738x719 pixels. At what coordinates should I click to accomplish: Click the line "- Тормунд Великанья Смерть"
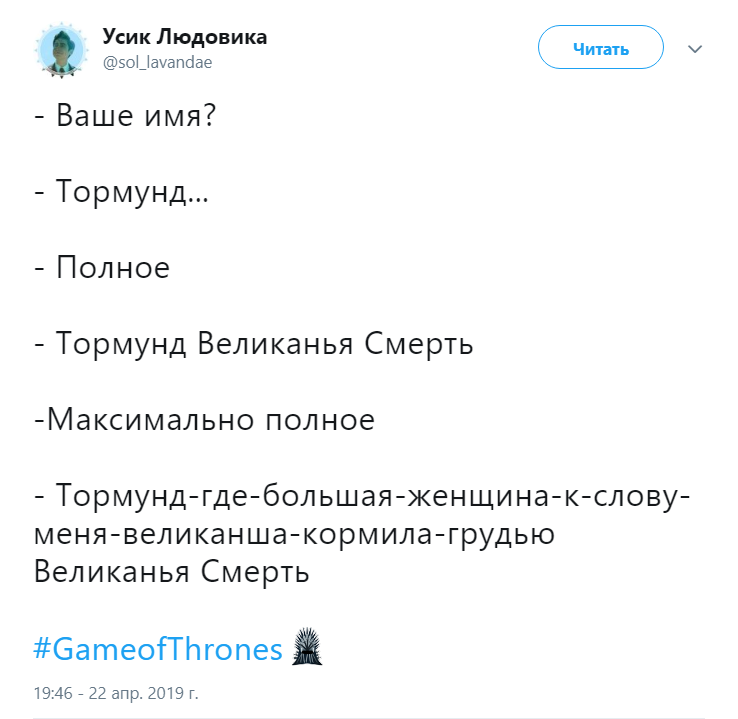[x=253, y=344]
